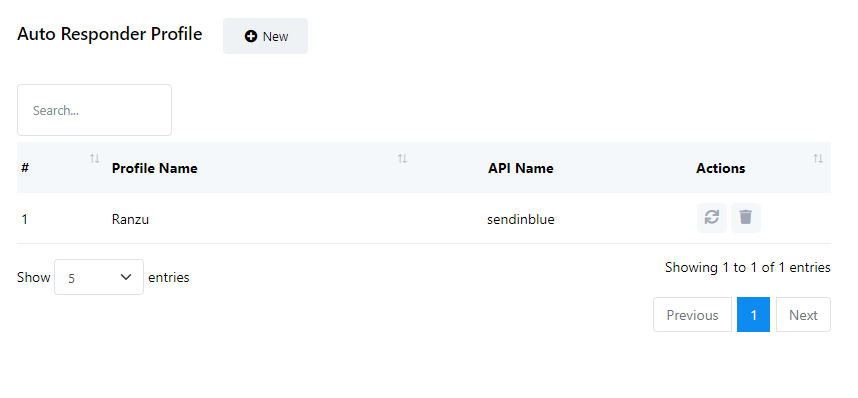Sort by the # column arrows icon
Viewport: 858px width, 398px height.
pyautogui.click(x=95, y=159)
